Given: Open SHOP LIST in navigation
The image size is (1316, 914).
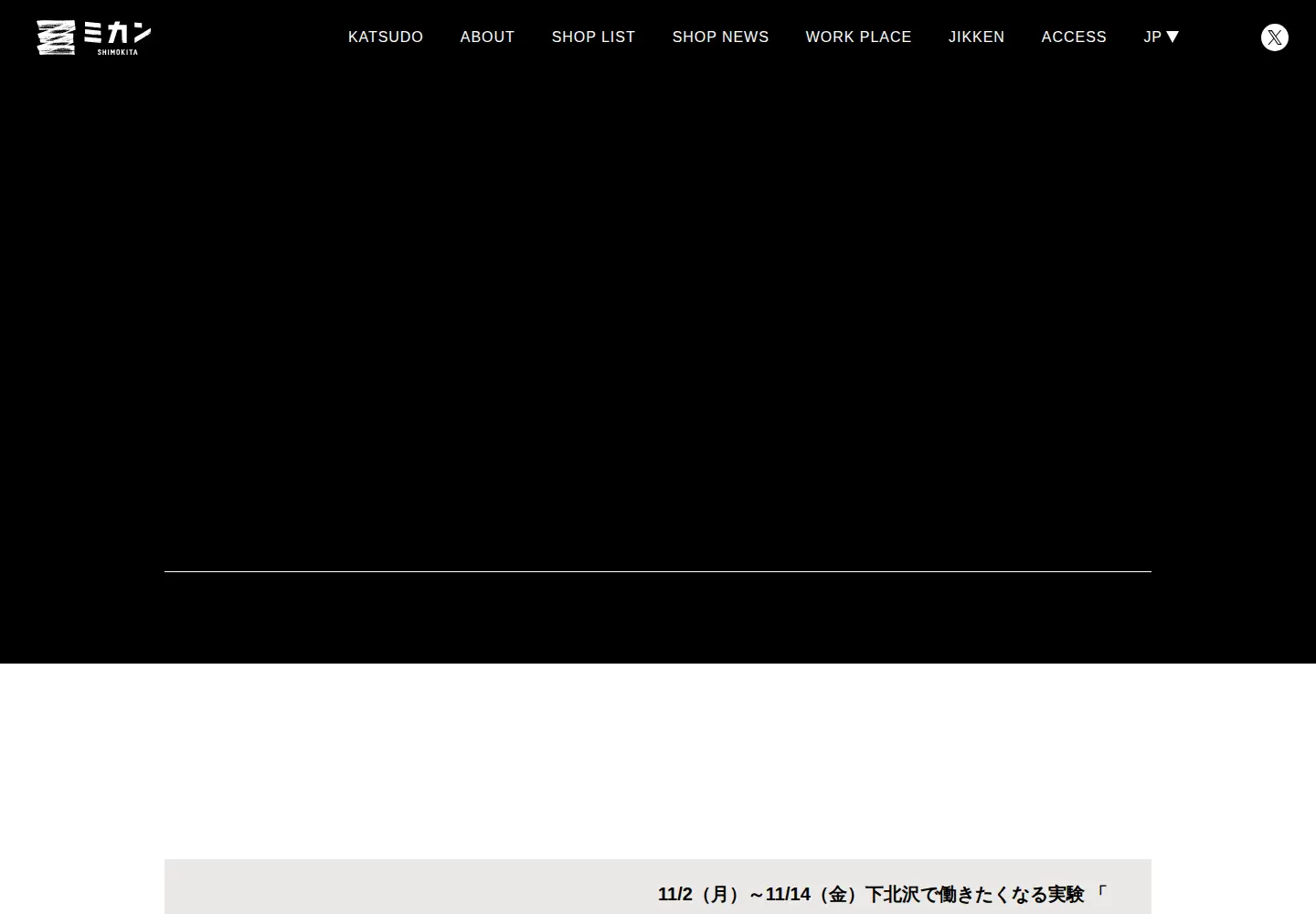Looking at the screenshot, I should point(593,37).
